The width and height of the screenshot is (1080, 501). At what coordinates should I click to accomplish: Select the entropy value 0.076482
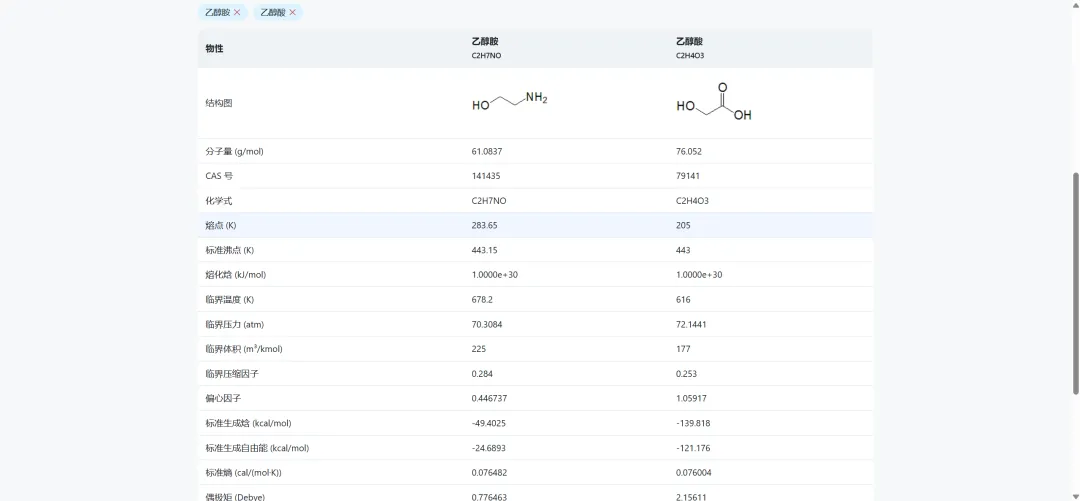(490, 473)
